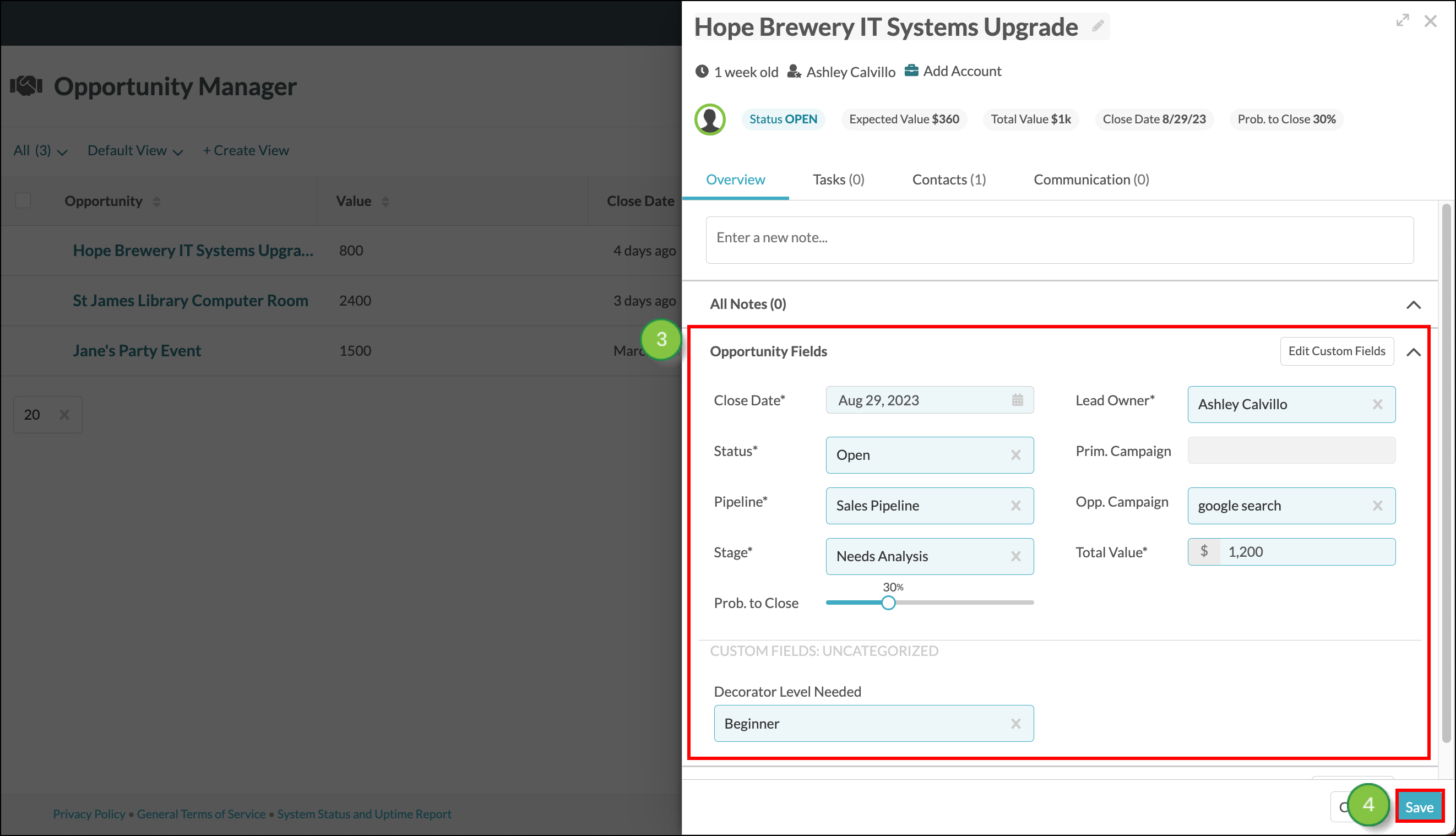Click in the Enter a new note field

coord(1060,240)
